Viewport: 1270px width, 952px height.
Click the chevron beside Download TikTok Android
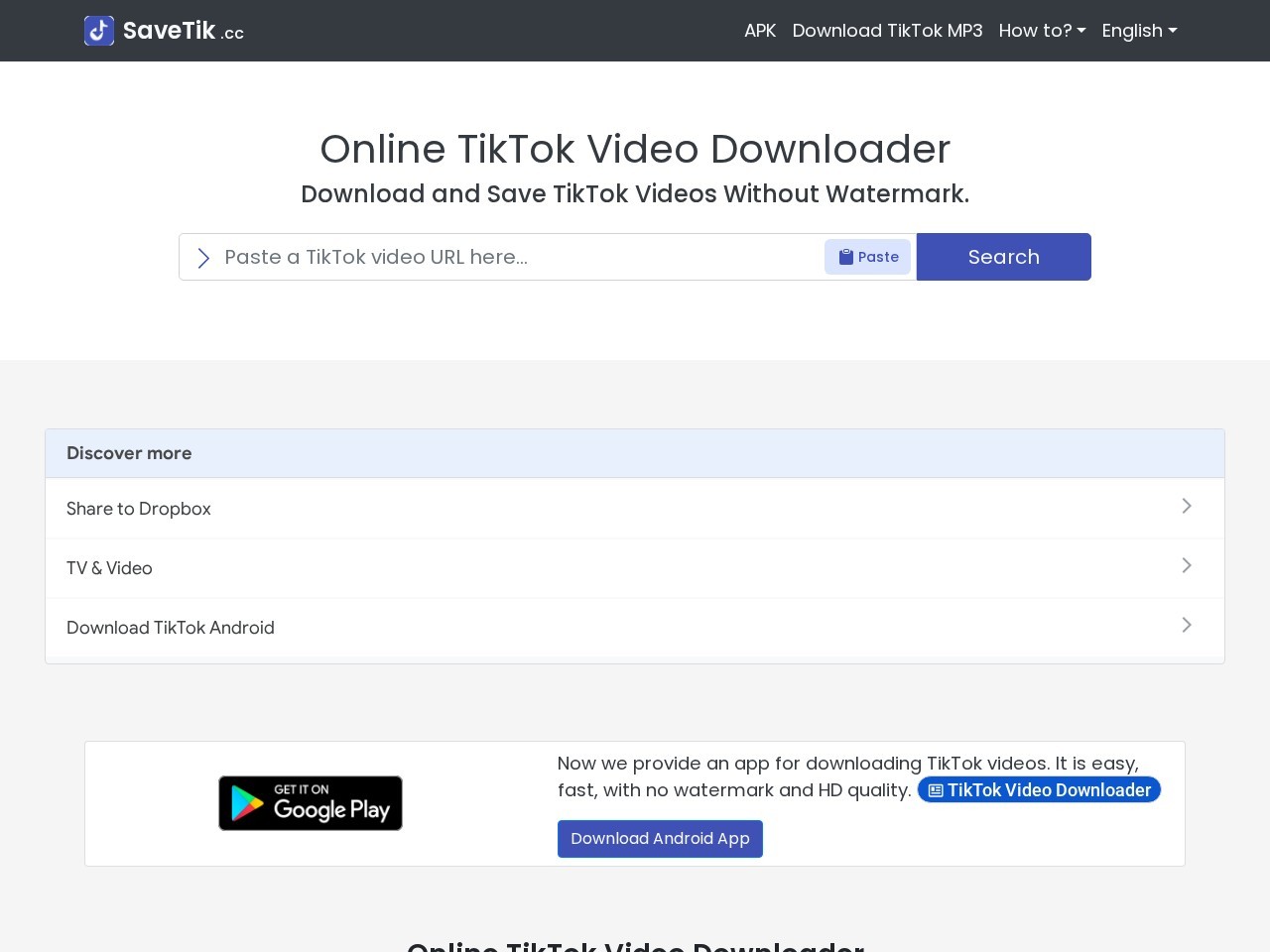1187,625
